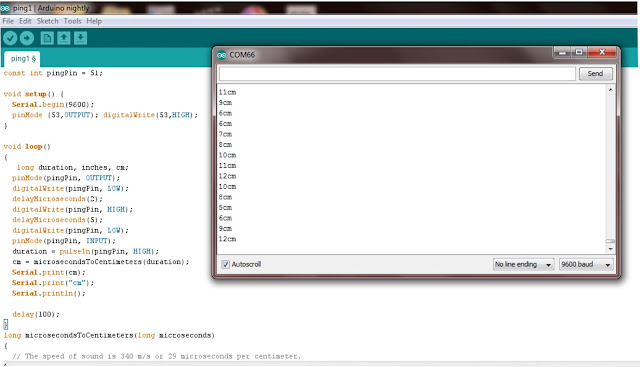Open the Edit menu
This screenshot has height=367, width=640.
tap(25, 21)
